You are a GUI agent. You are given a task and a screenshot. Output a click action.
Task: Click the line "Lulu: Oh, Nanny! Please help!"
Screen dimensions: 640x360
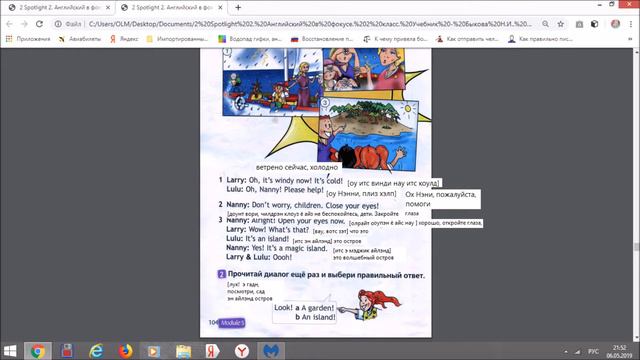pyautogui.click(x=275, y=190)
